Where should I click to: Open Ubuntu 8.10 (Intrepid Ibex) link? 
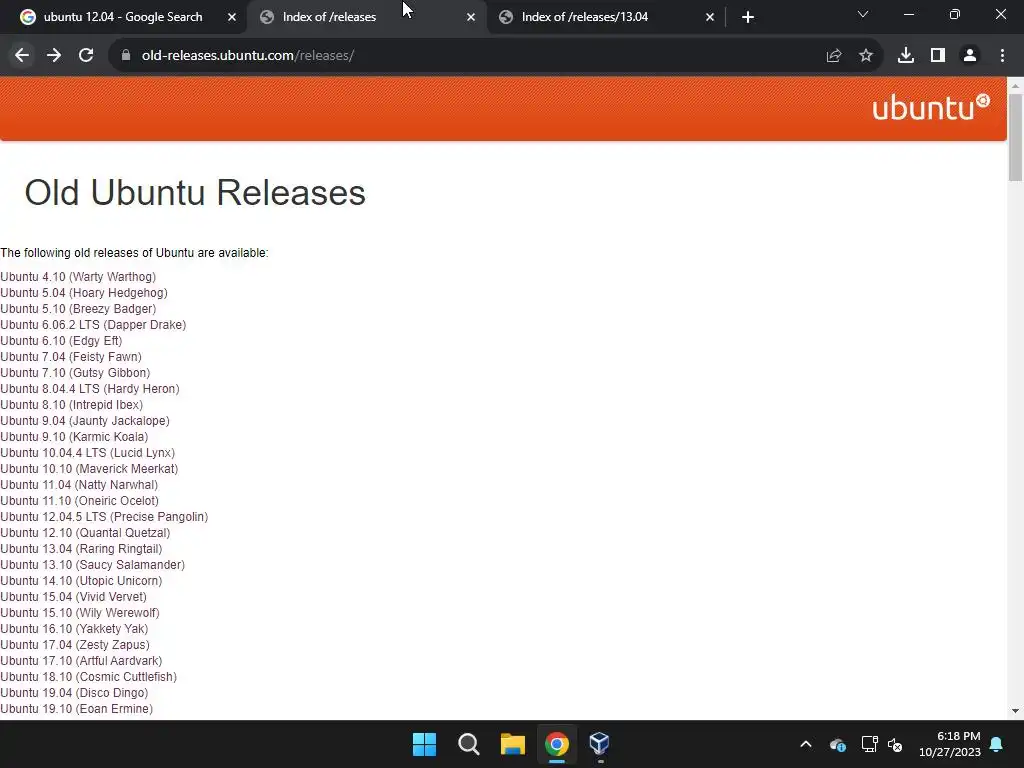click(x=72, y=405)
